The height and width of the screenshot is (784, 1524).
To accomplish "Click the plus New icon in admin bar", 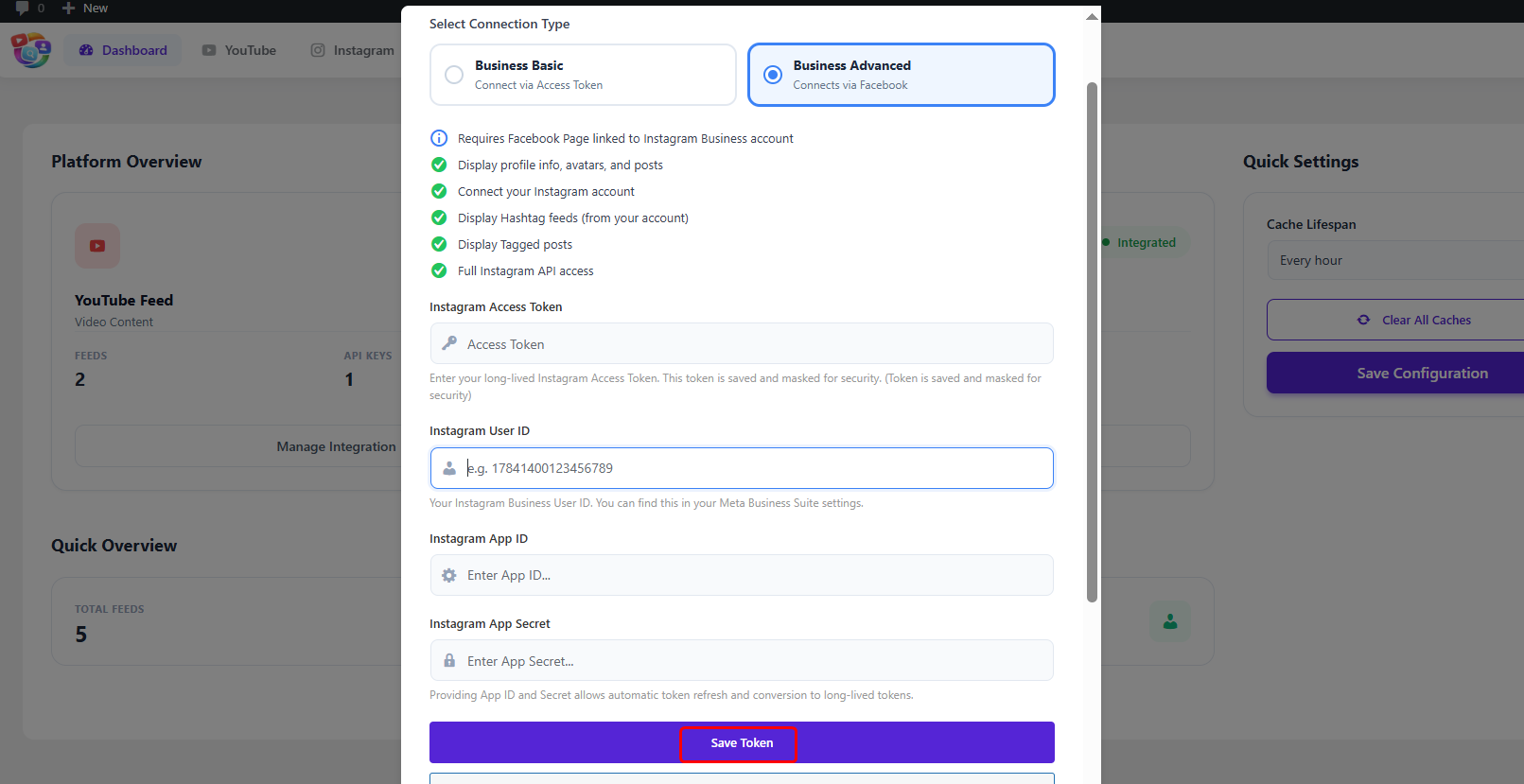I will (x=68, y=9).
